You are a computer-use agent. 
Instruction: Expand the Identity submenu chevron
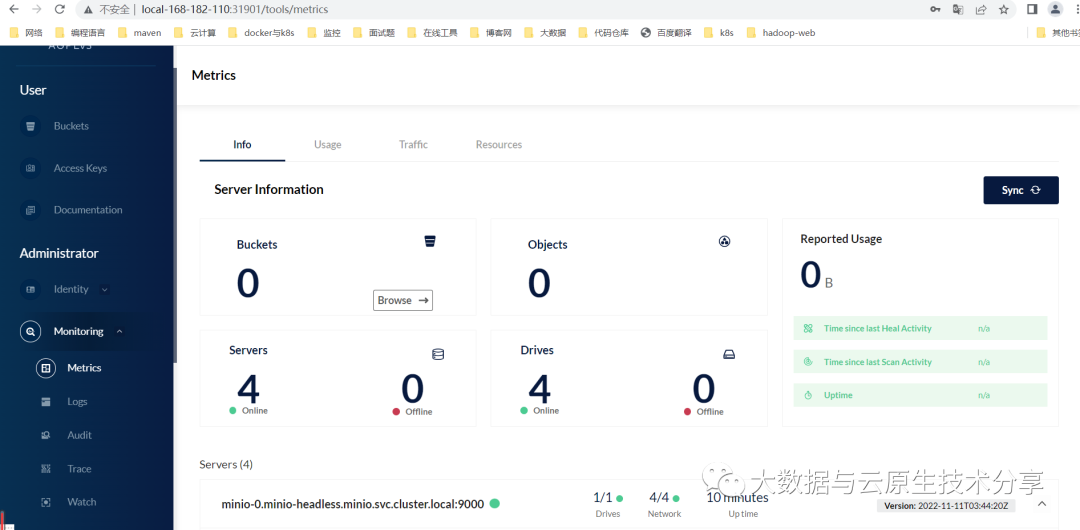click(105, 289)
